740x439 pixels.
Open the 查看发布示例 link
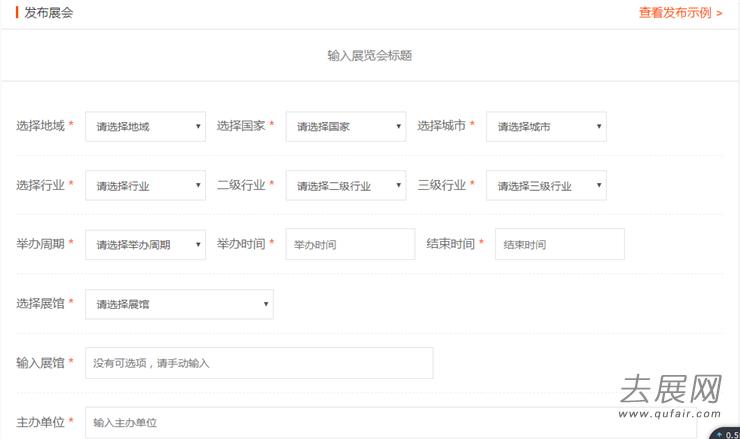(680, 13)
